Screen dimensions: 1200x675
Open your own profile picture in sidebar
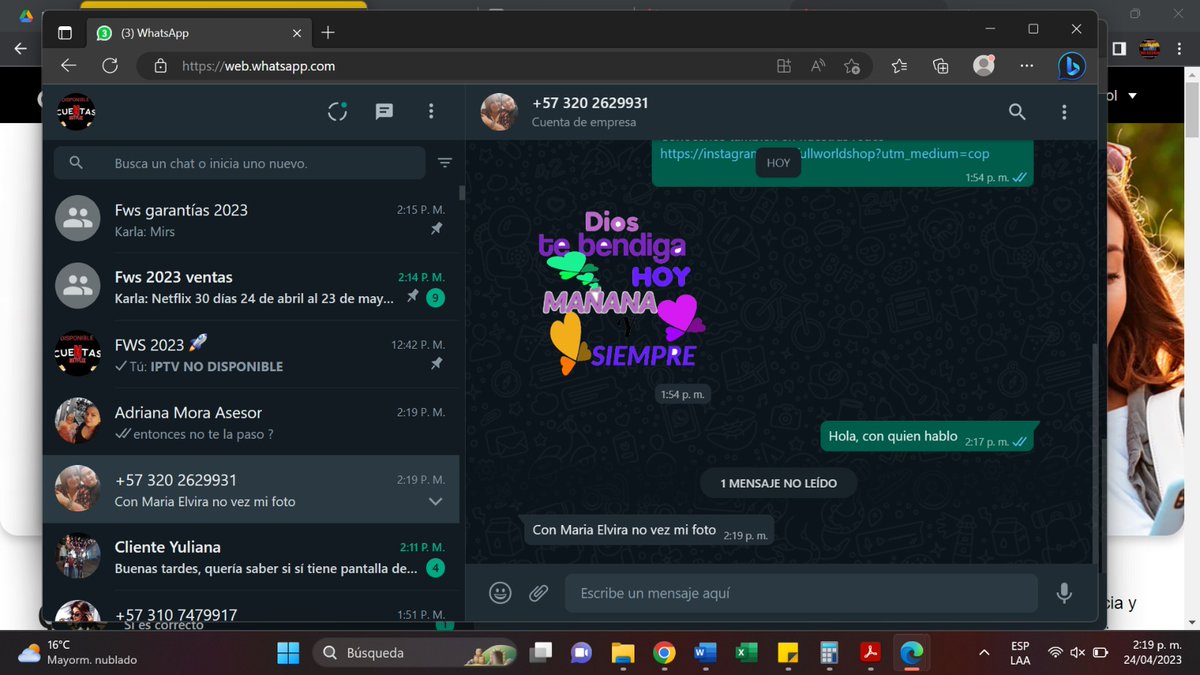(x=77, y=112)
